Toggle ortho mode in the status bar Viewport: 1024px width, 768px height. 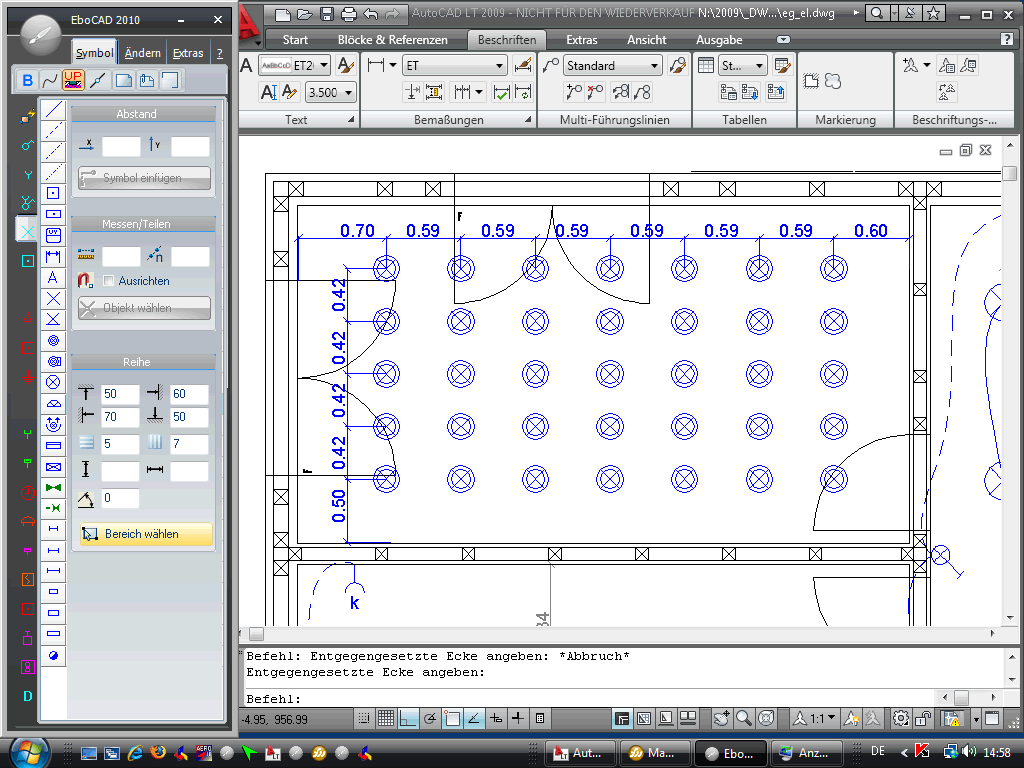point(408,718)
